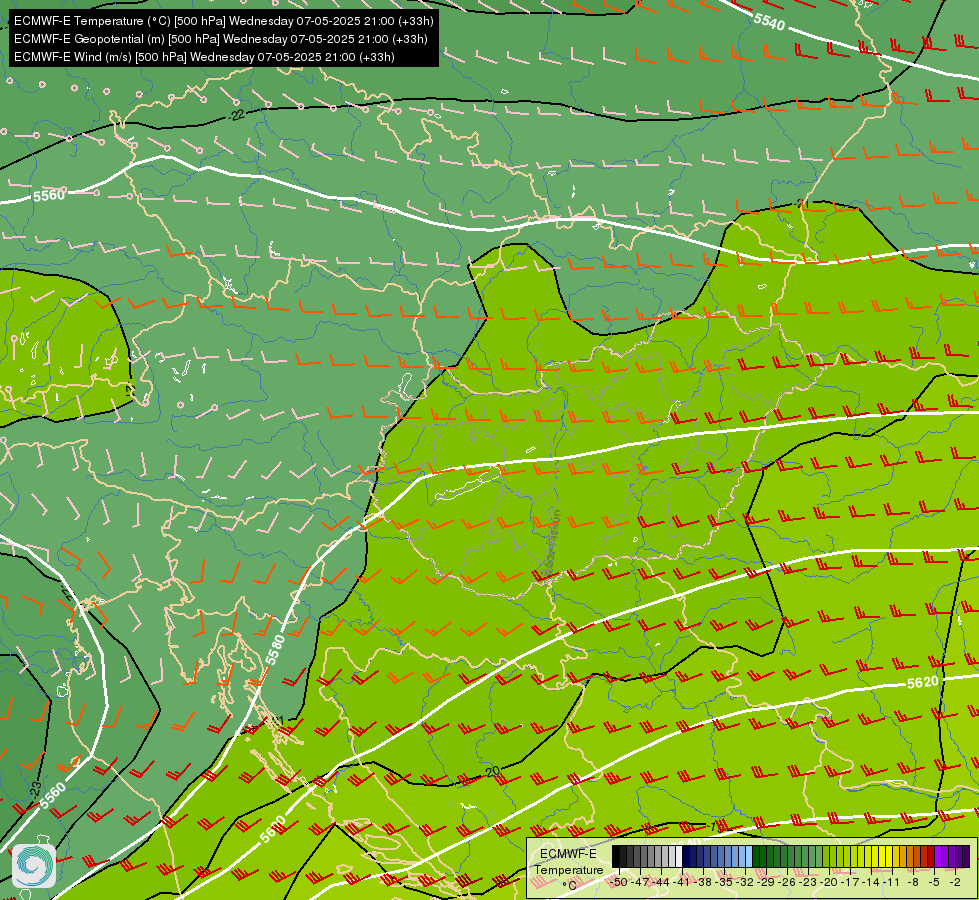Click the -38 value in the legend

pos(704,882)
